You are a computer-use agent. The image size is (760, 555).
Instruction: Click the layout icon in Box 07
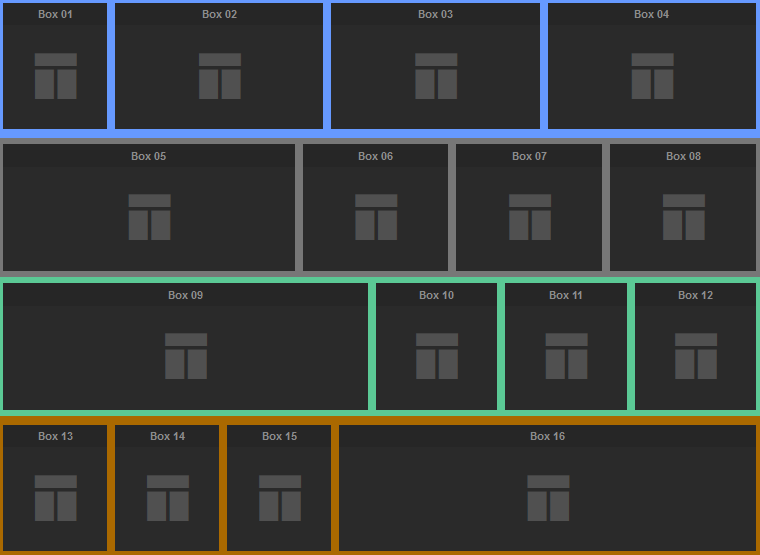pos(530,217)
